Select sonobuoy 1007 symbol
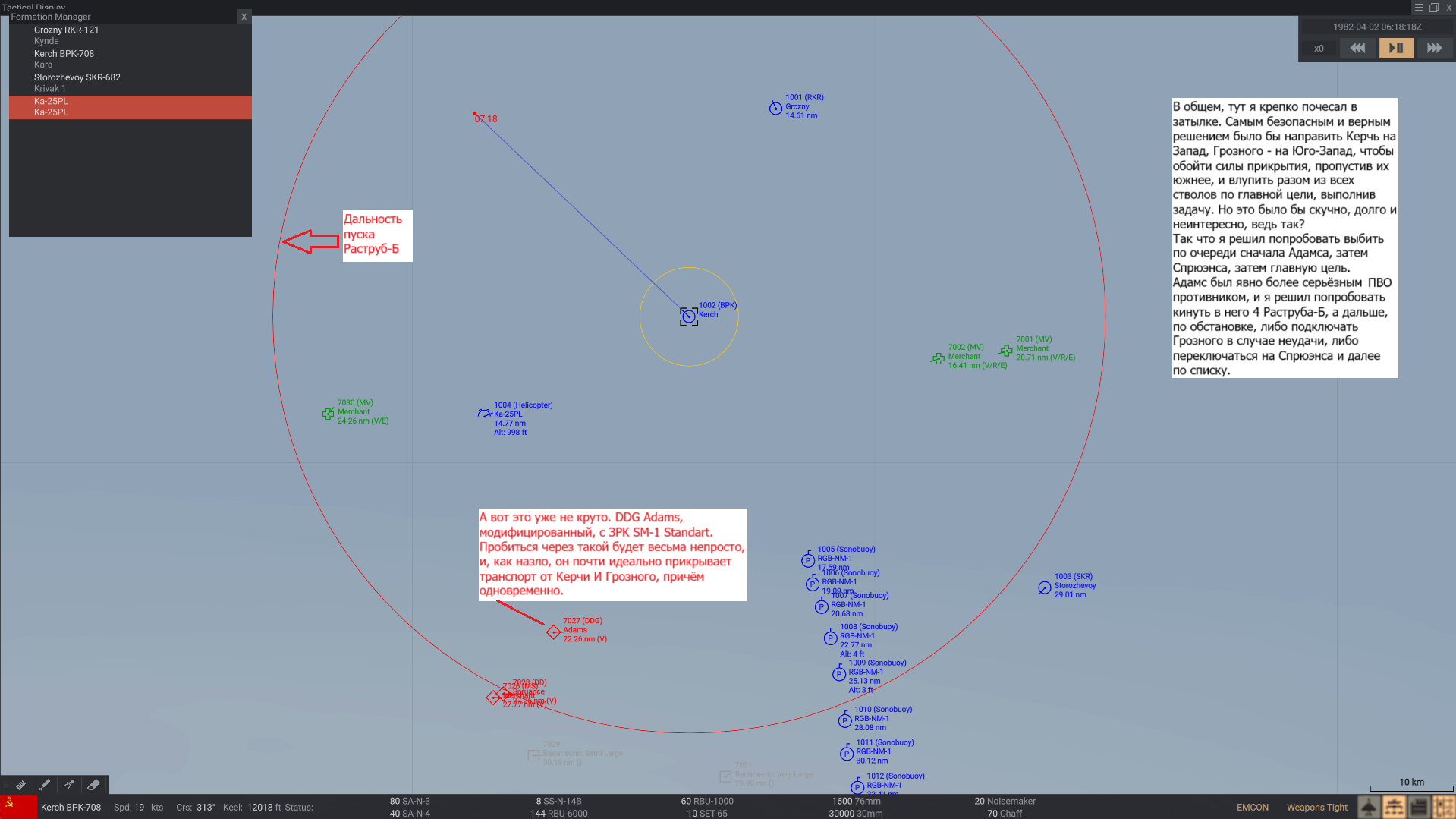Viewport: 1456px width, 819px height. [x=822, y=606]
